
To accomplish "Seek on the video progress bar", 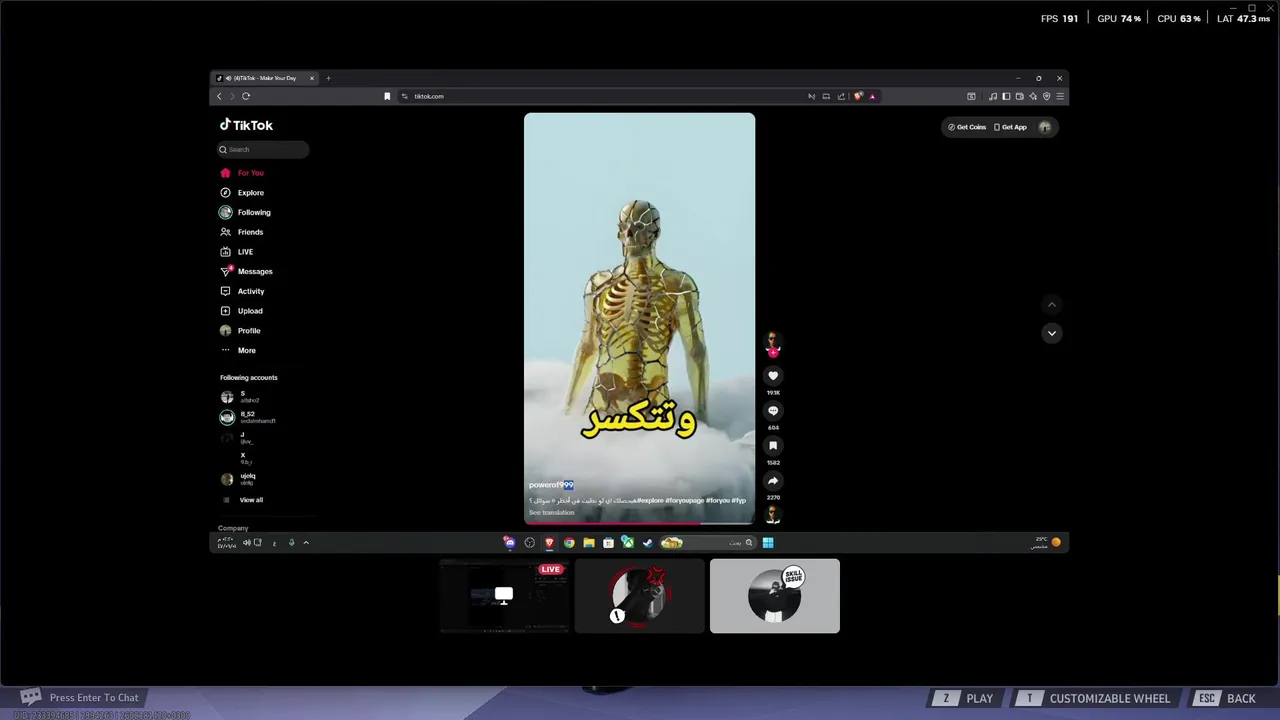I will point(639,522).
